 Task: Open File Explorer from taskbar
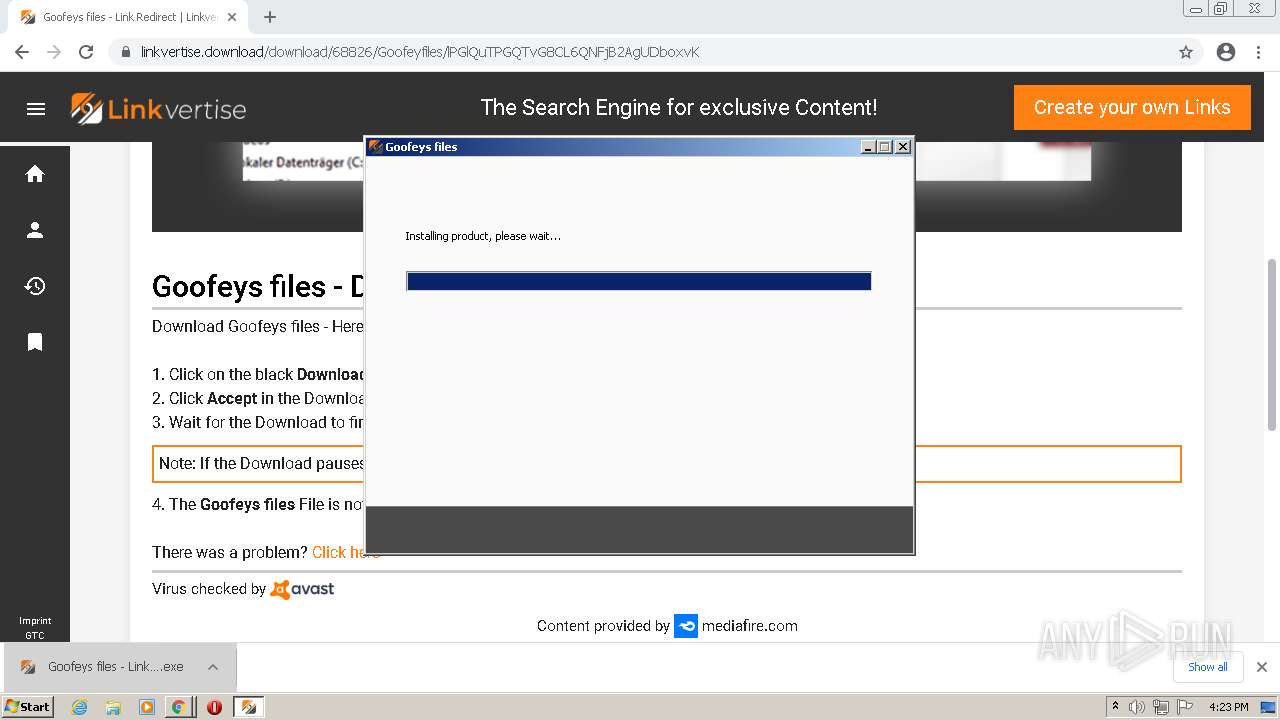(x=113, y=707)
